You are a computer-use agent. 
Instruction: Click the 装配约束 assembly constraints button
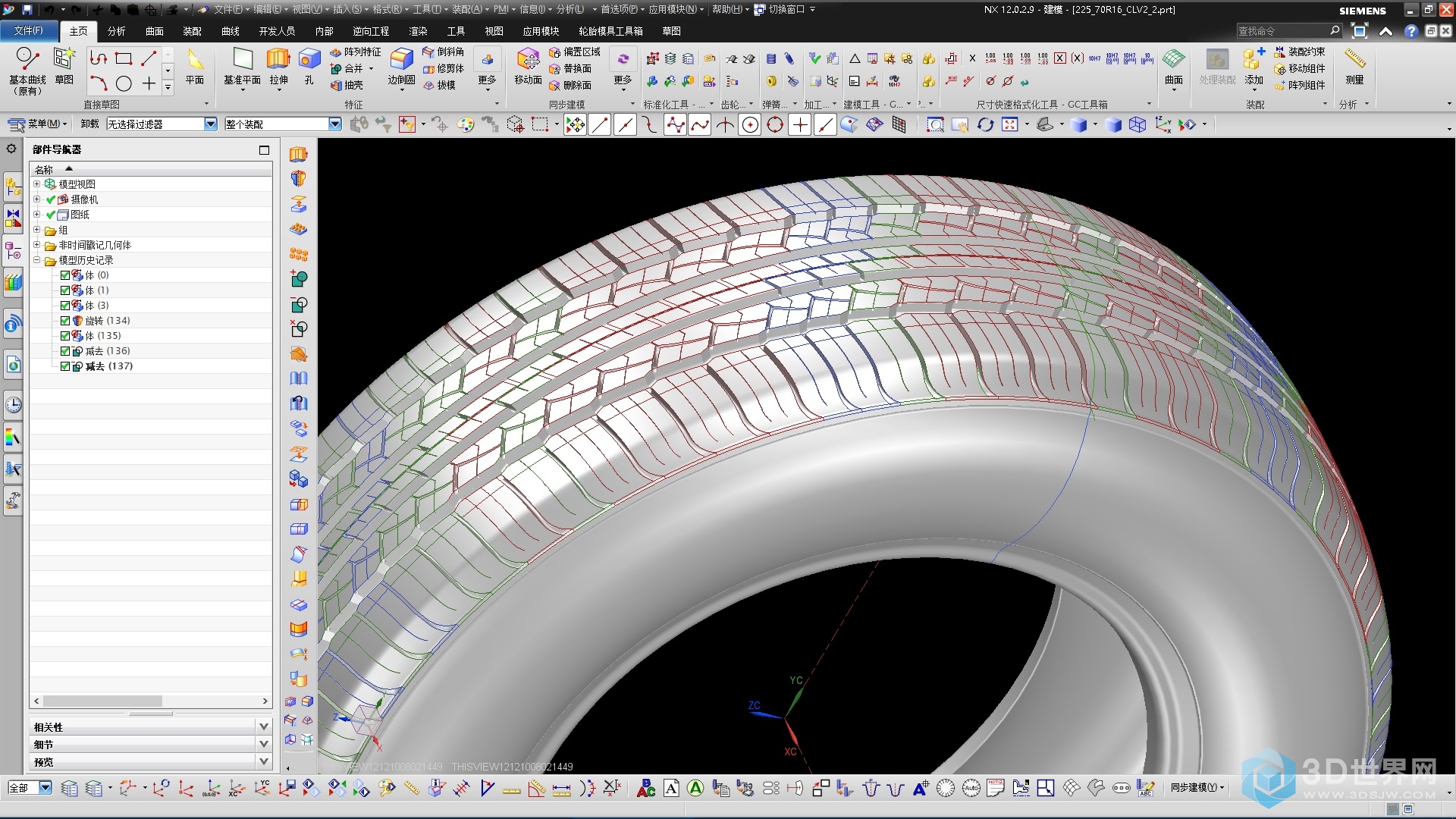click(1300, 52)
